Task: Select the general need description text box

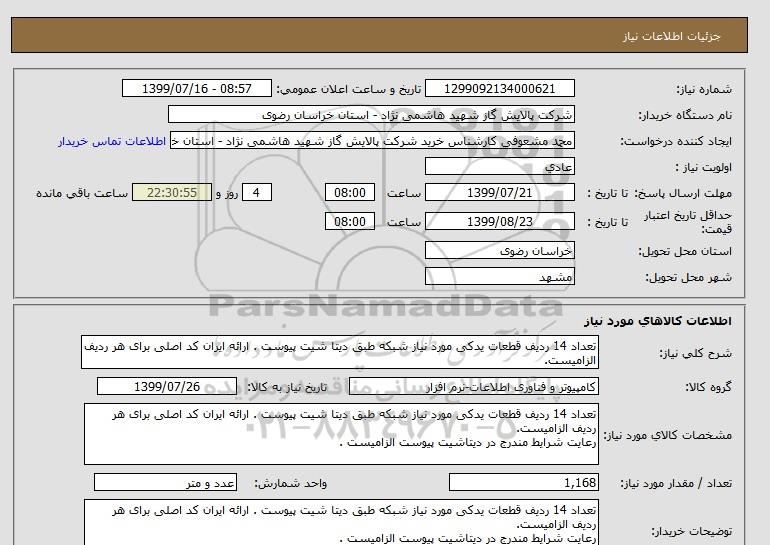Action: 340,353
